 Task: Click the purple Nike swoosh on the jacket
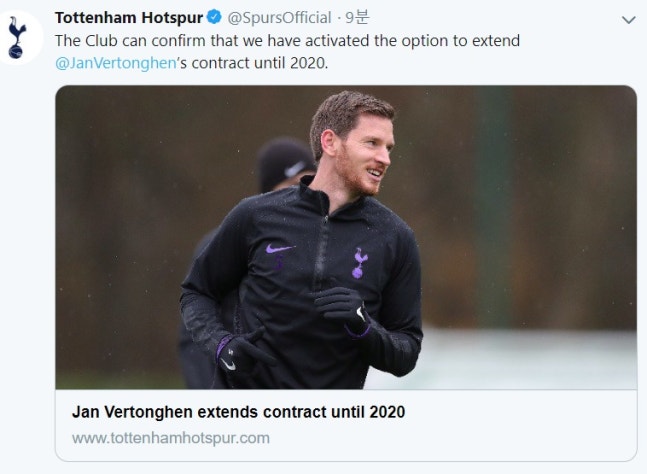280,249
